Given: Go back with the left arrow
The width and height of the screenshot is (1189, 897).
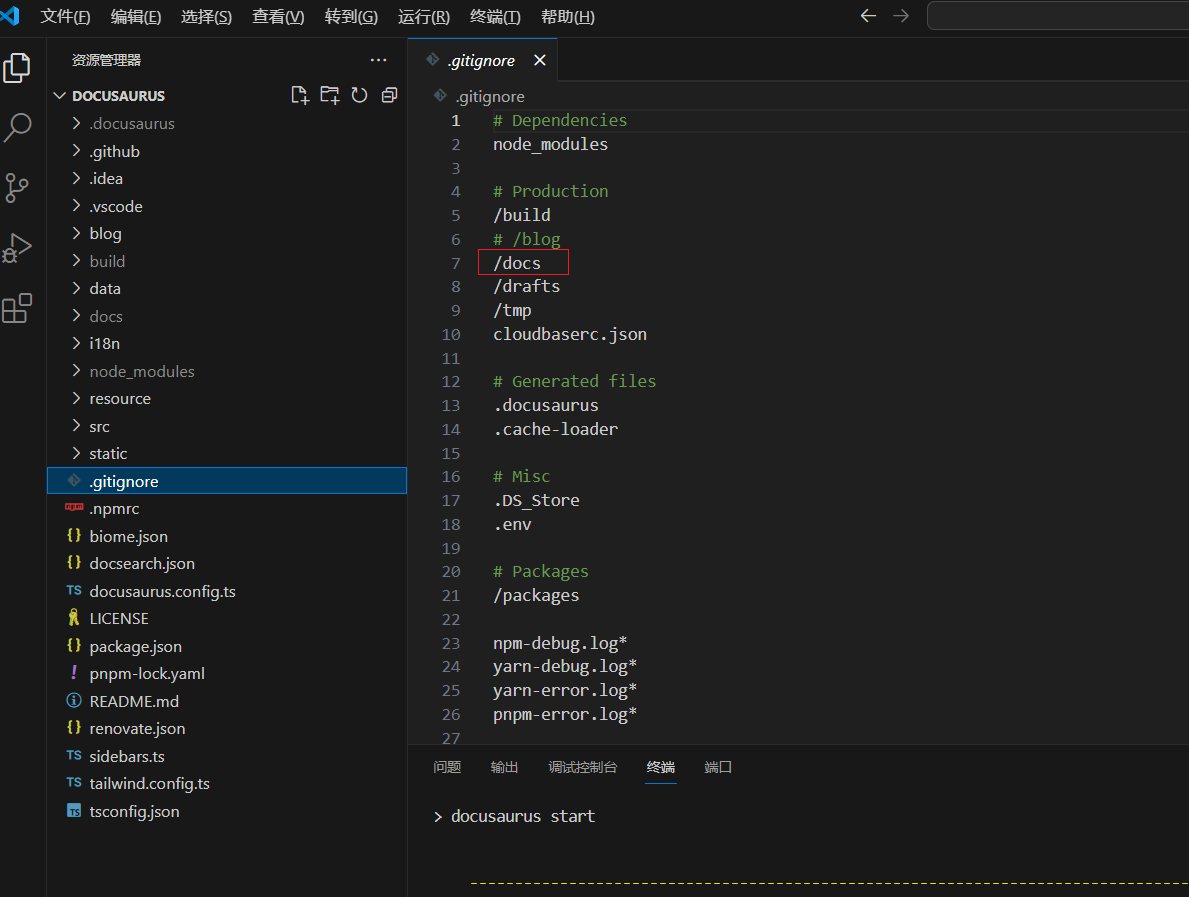Looking at the screenshot, I should pos(868,16).
